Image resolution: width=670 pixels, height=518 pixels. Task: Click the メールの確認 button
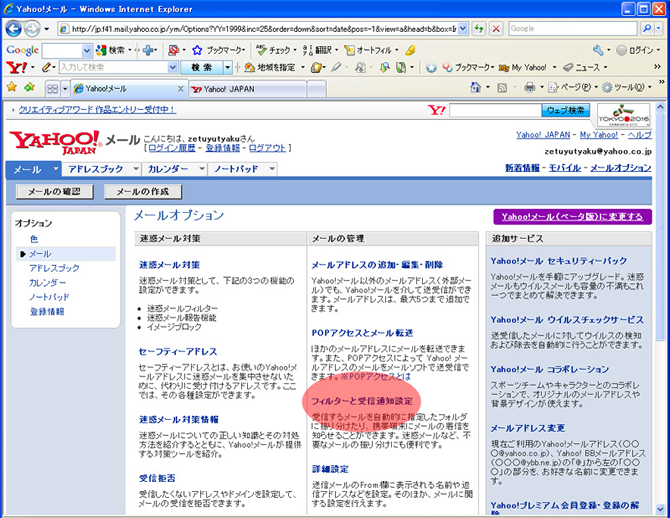point(54,191)
